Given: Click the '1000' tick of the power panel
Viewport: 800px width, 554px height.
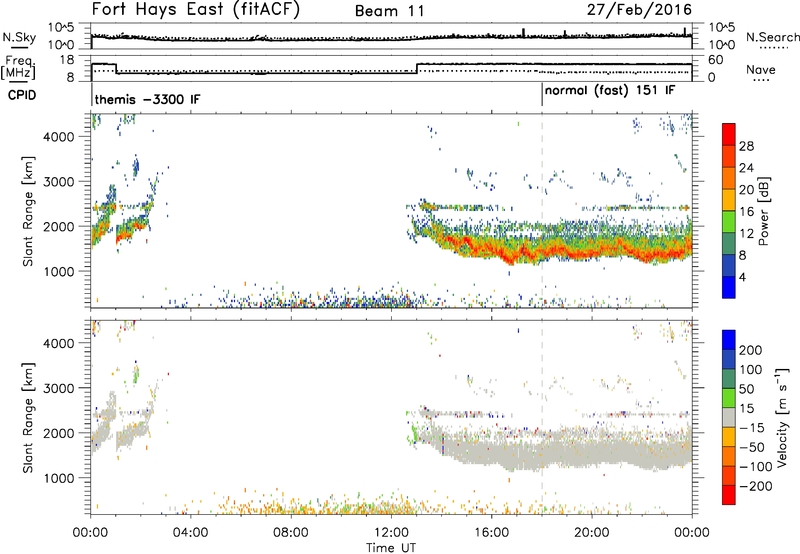Looking at the screenshot, I should 58,271.
